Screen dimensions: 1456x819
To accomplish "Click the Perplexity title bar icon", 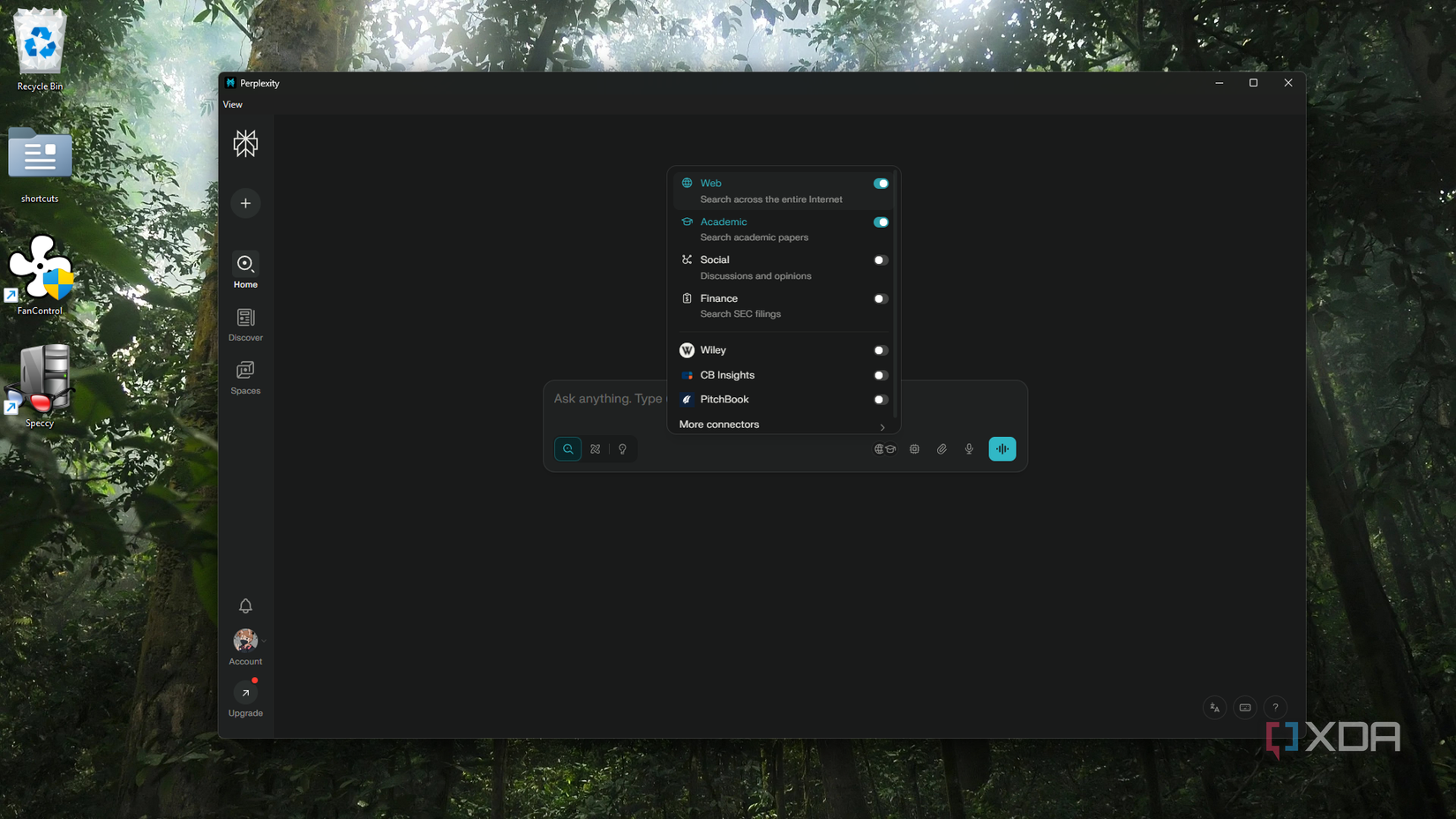I will point(230,83).
